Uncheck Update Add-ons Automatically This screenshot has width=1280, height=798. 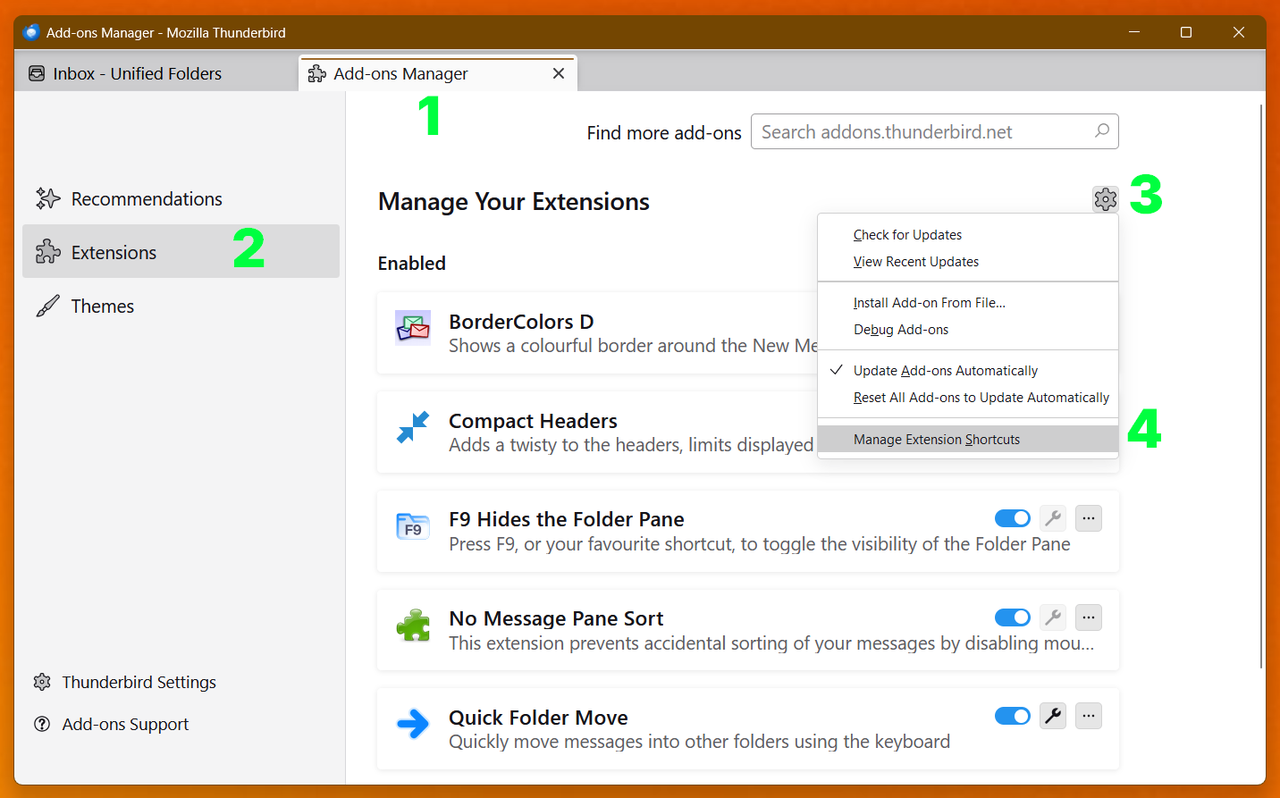pyautogui.click(x=967, y=370)
